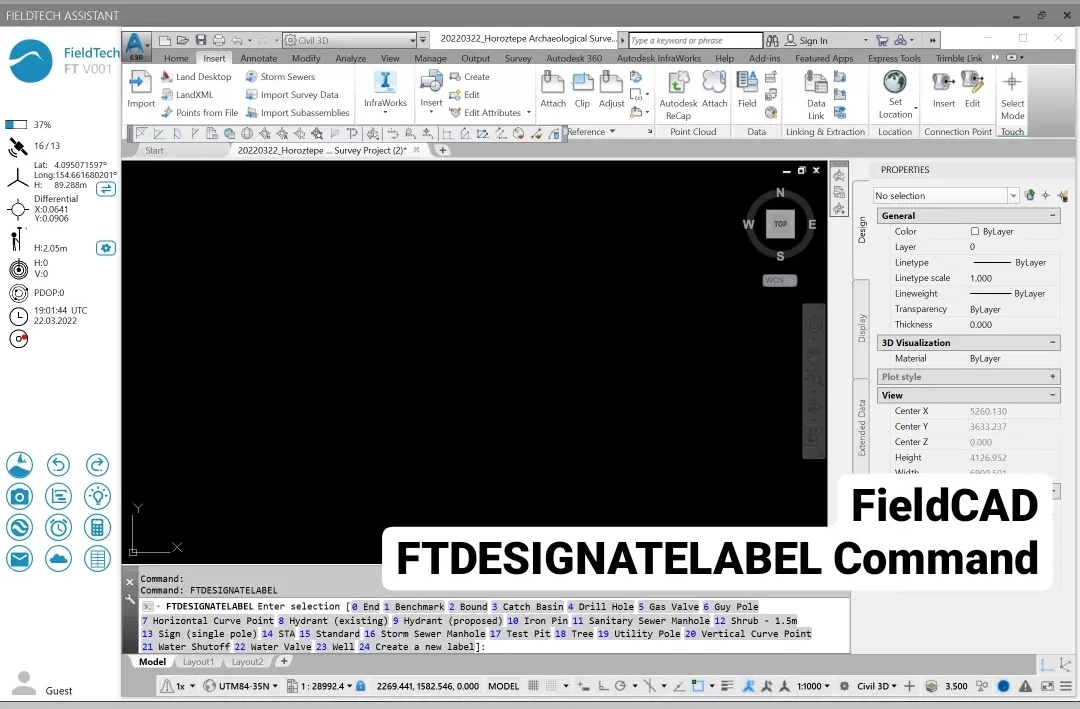Click the FieldTech table grid icon
The image size is (1080, 709).
tap(97, 559)
